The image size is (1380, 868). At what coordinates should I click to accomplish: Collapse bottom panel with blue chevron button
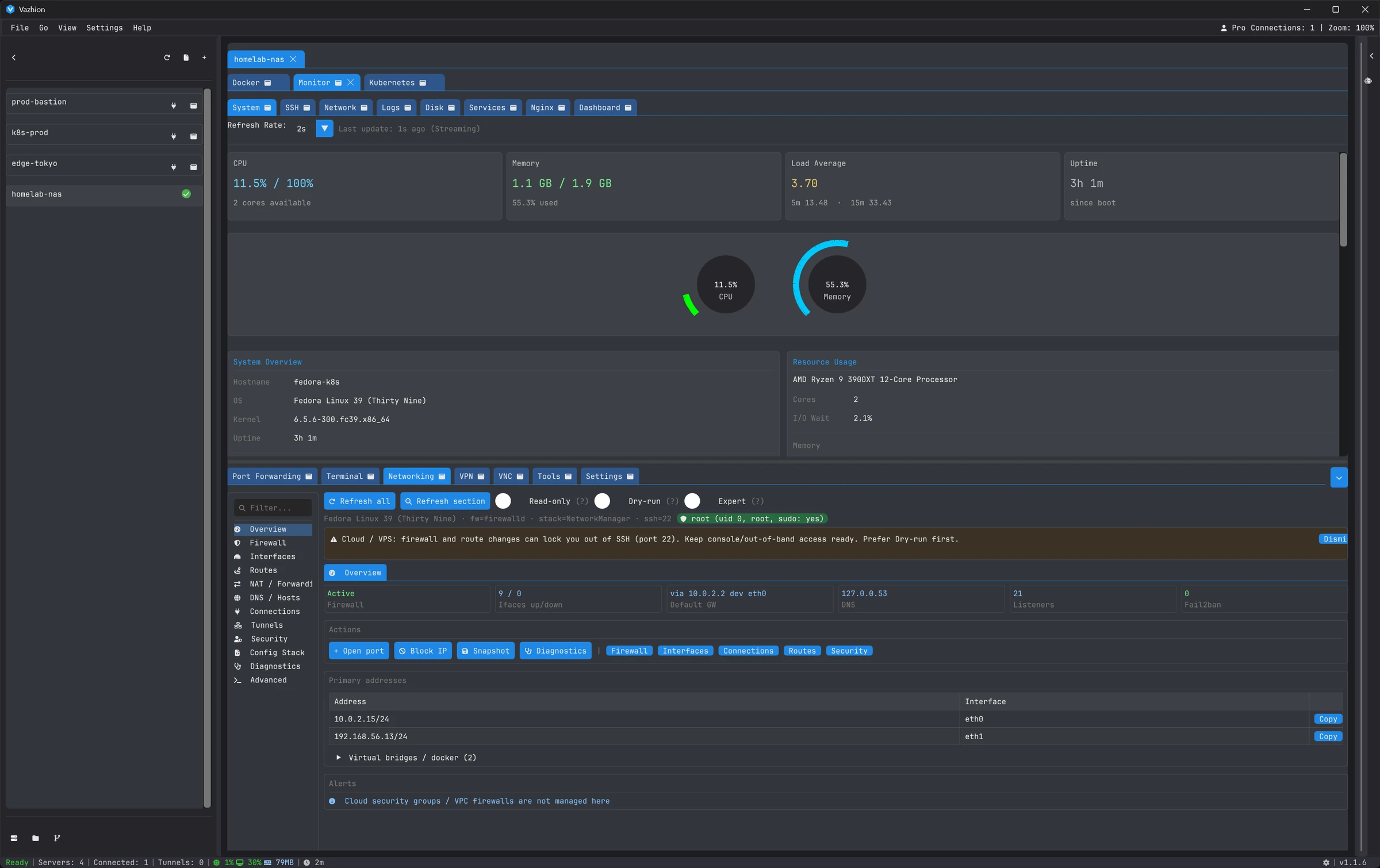pos(1339,478)
